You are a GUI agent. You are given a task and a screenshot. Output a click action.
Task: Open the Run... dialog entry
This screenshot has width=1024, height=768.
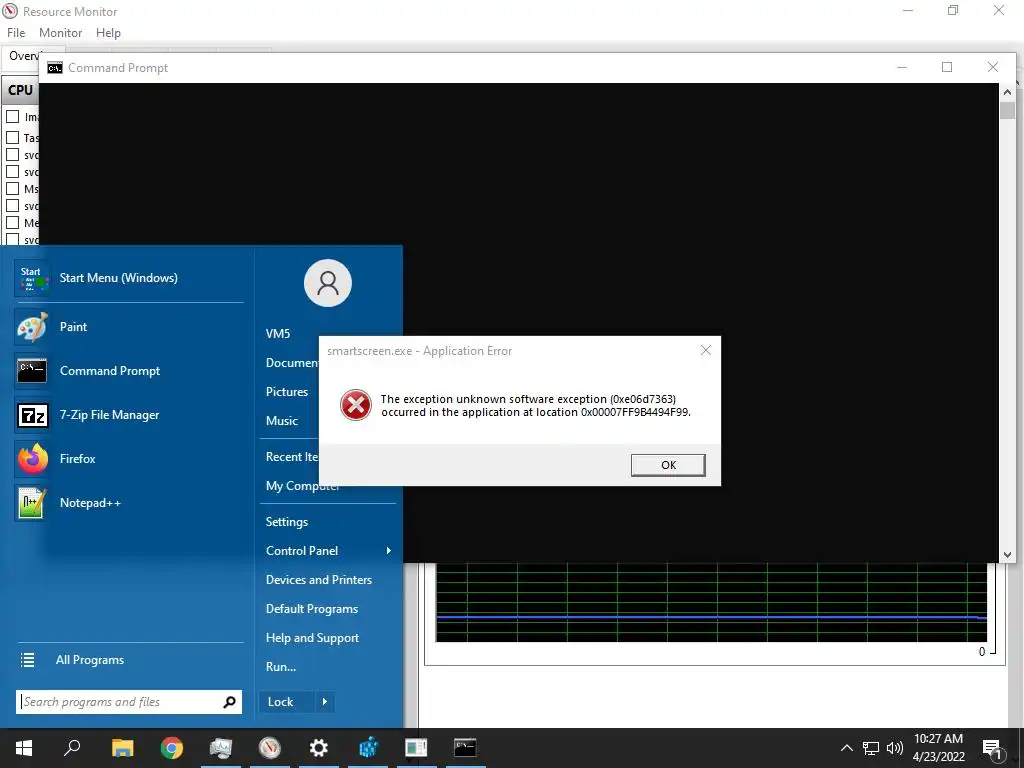(281, 667)
